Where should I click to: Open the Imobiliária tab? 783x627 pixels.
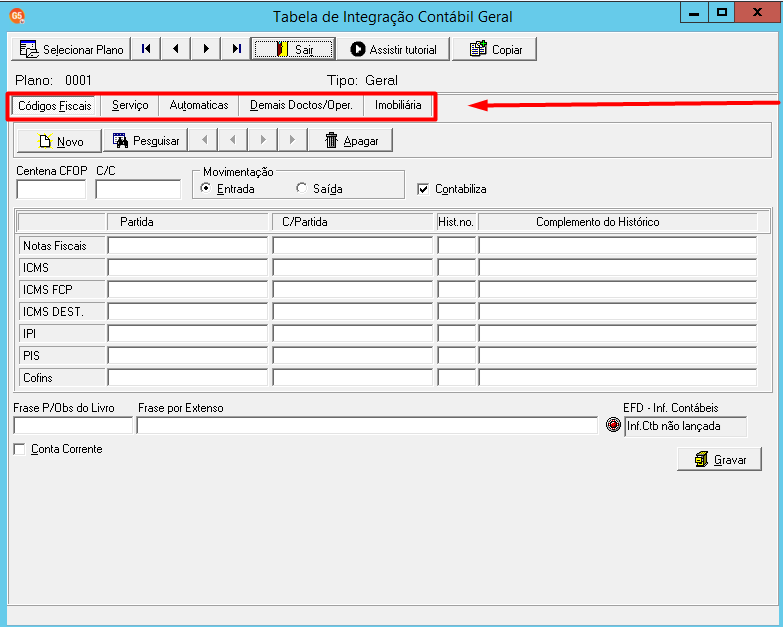tap(398, 105)
